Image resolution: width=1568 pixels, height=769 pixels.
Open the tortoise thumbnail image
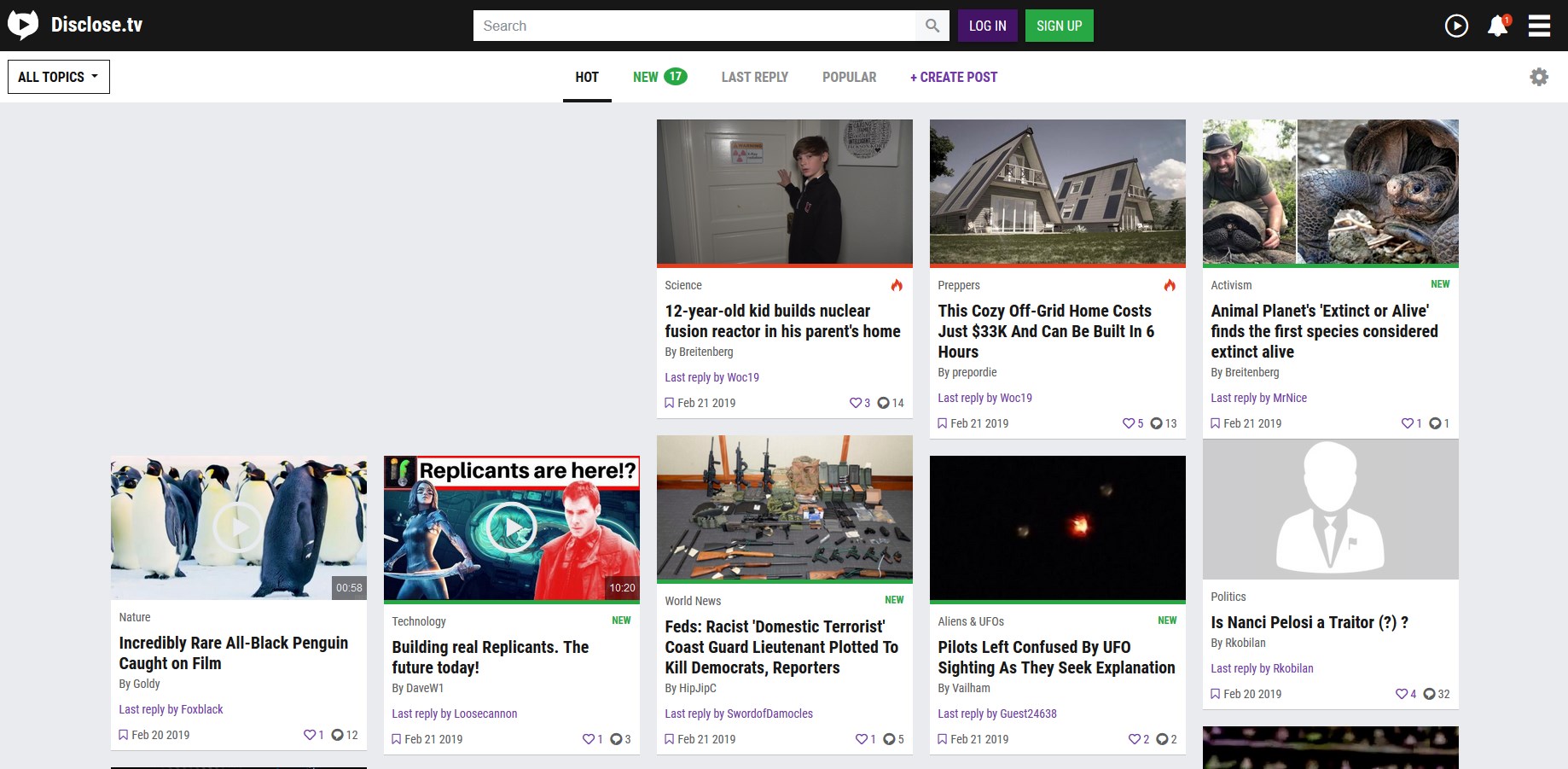[1331, 192]
